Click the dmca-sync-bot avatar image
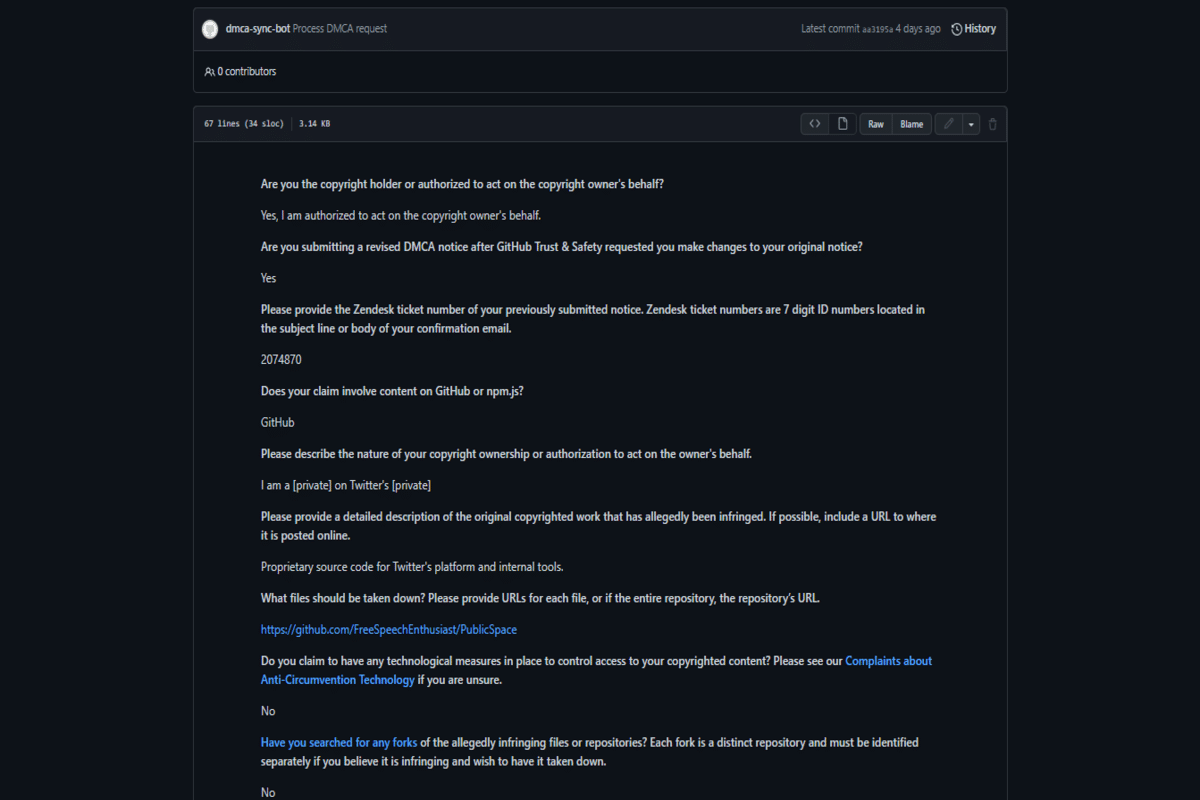Viewport: 1200px width, 800px height. click(210, 29)
